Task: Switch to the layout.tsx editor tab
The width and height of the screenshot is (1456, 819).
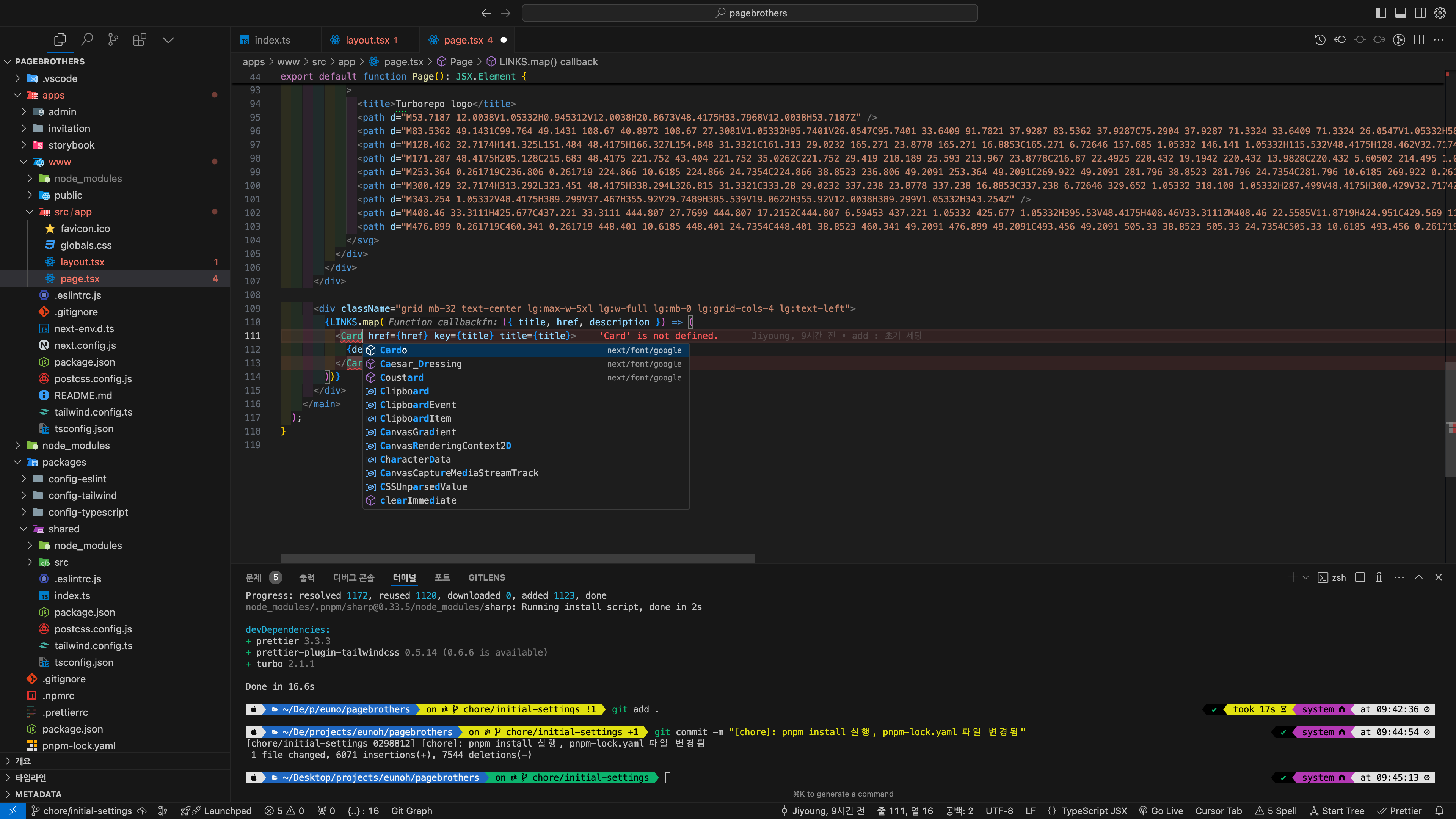Action: [x=367, y=40]
